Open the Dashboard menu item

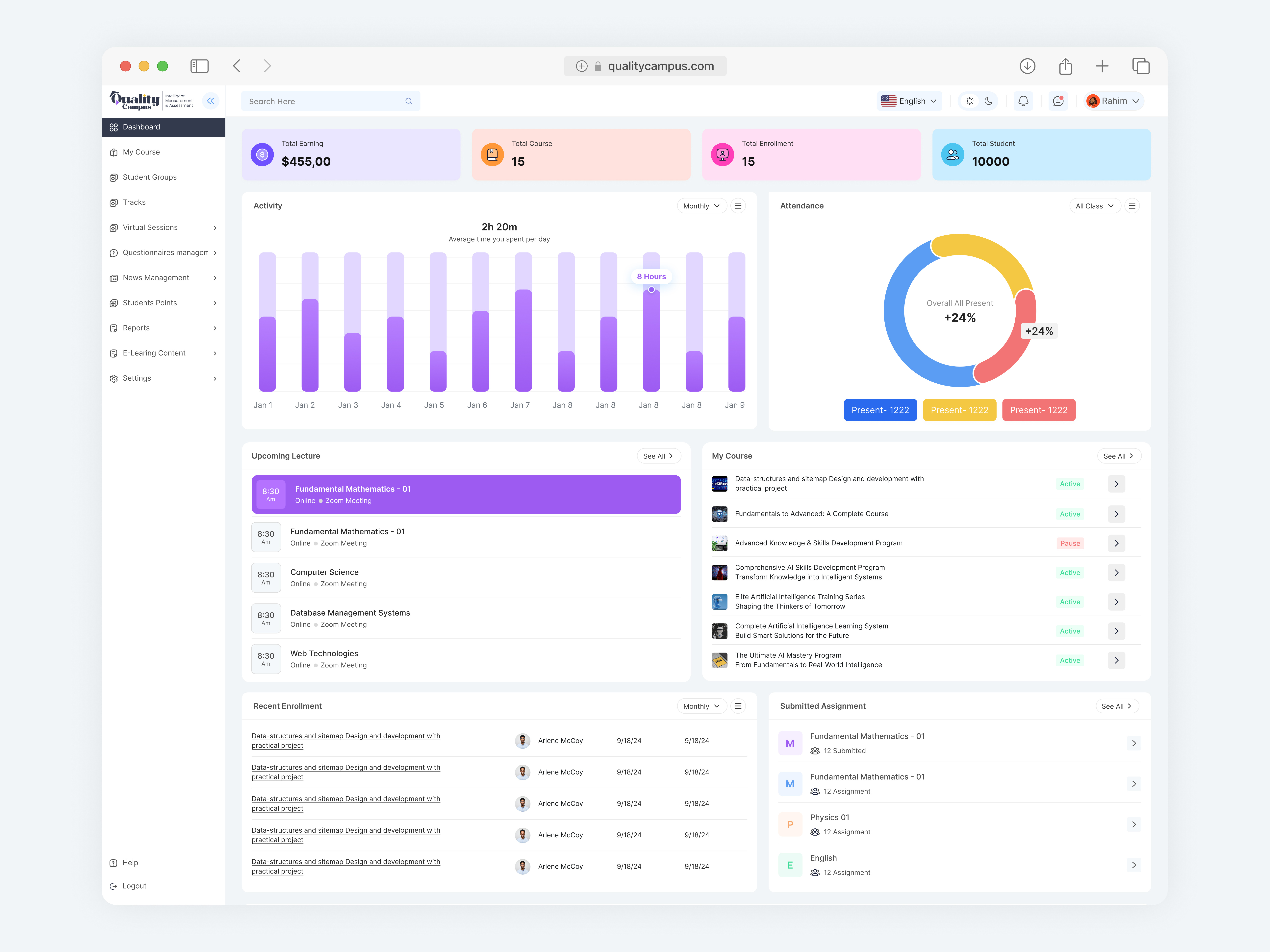pos(141,127)
